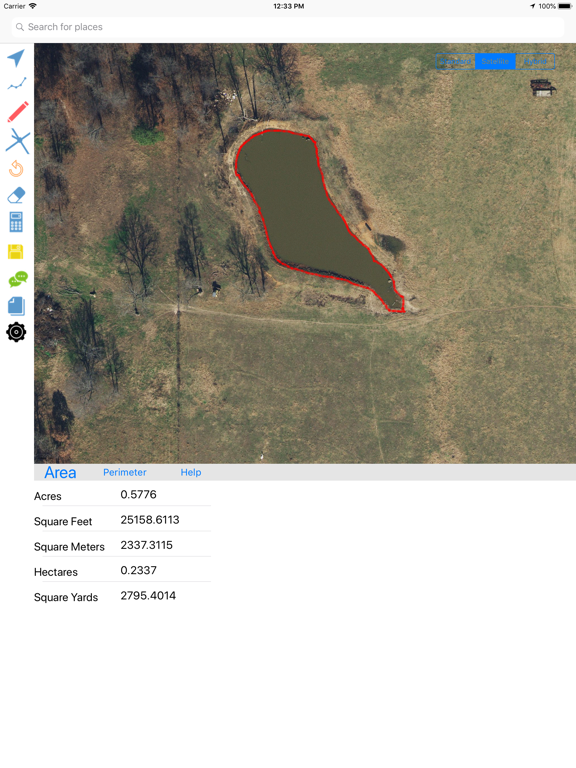The width and height of the screenshot is (576, 768).
Task: Tap the location arrow icon
Action: click(x=16, y=58)
